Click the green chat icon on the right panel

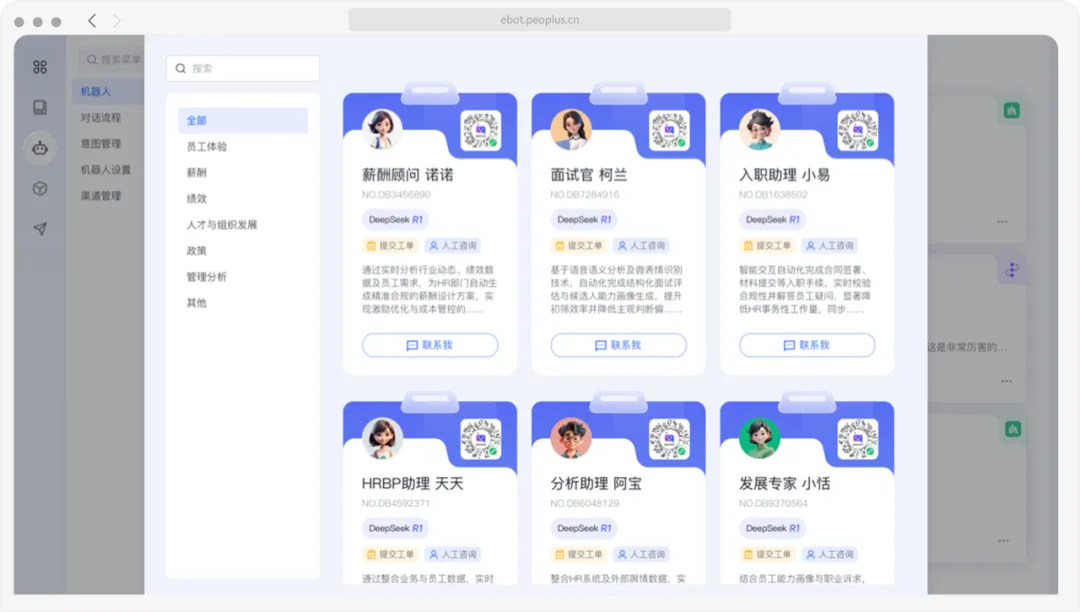click(1011, 110)
